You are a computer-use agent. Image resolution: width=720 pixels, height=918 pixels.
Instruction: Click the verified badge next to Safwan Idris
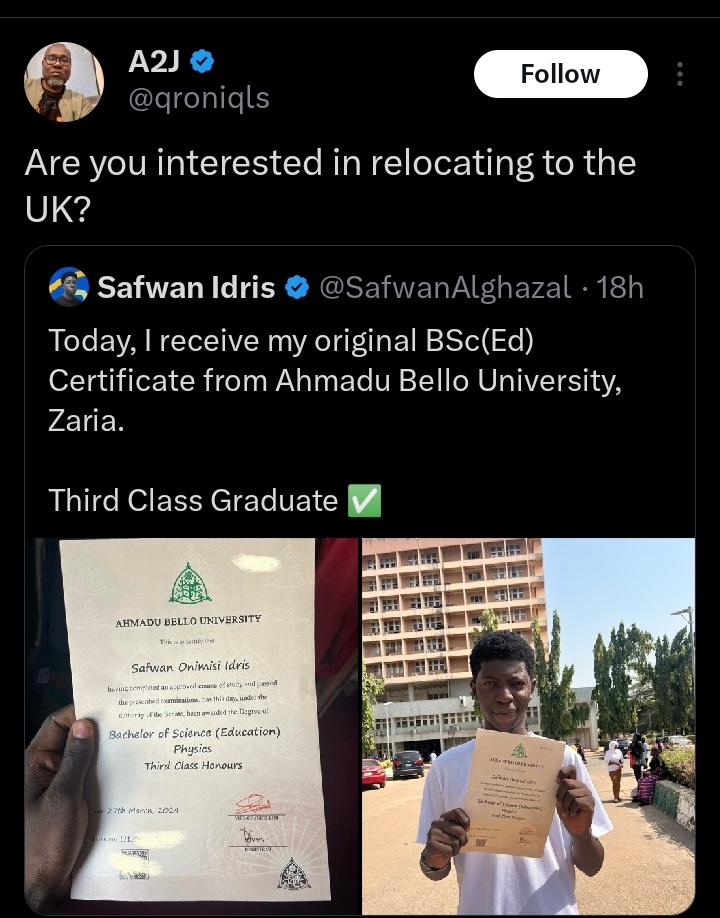point(297,288)
